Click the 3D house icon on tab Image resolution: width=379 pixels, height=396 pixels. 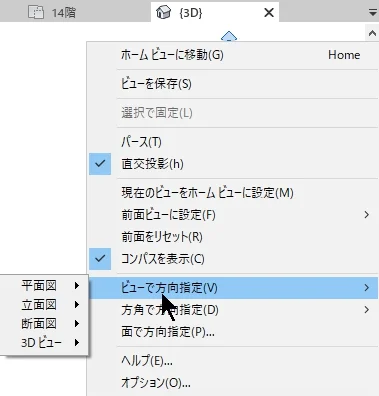(x=163, y=13)
